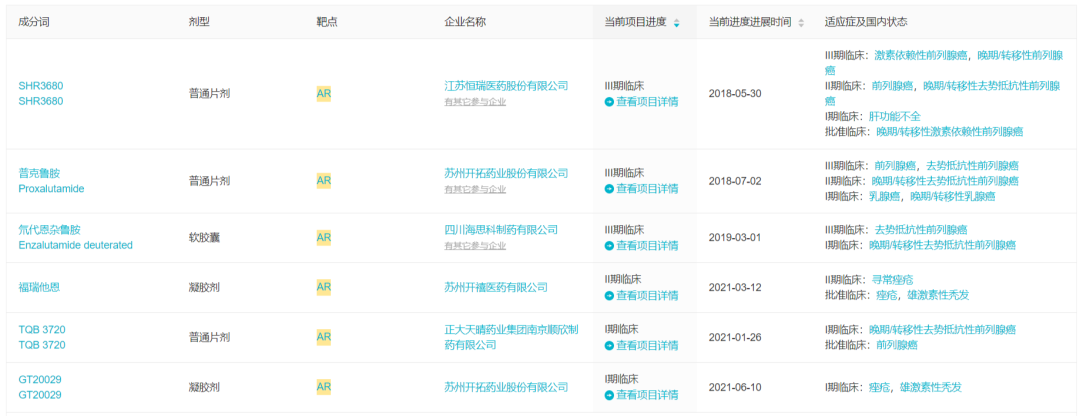Expand 有其它参与企业 under 四川海思科制药

click(475, 245)
